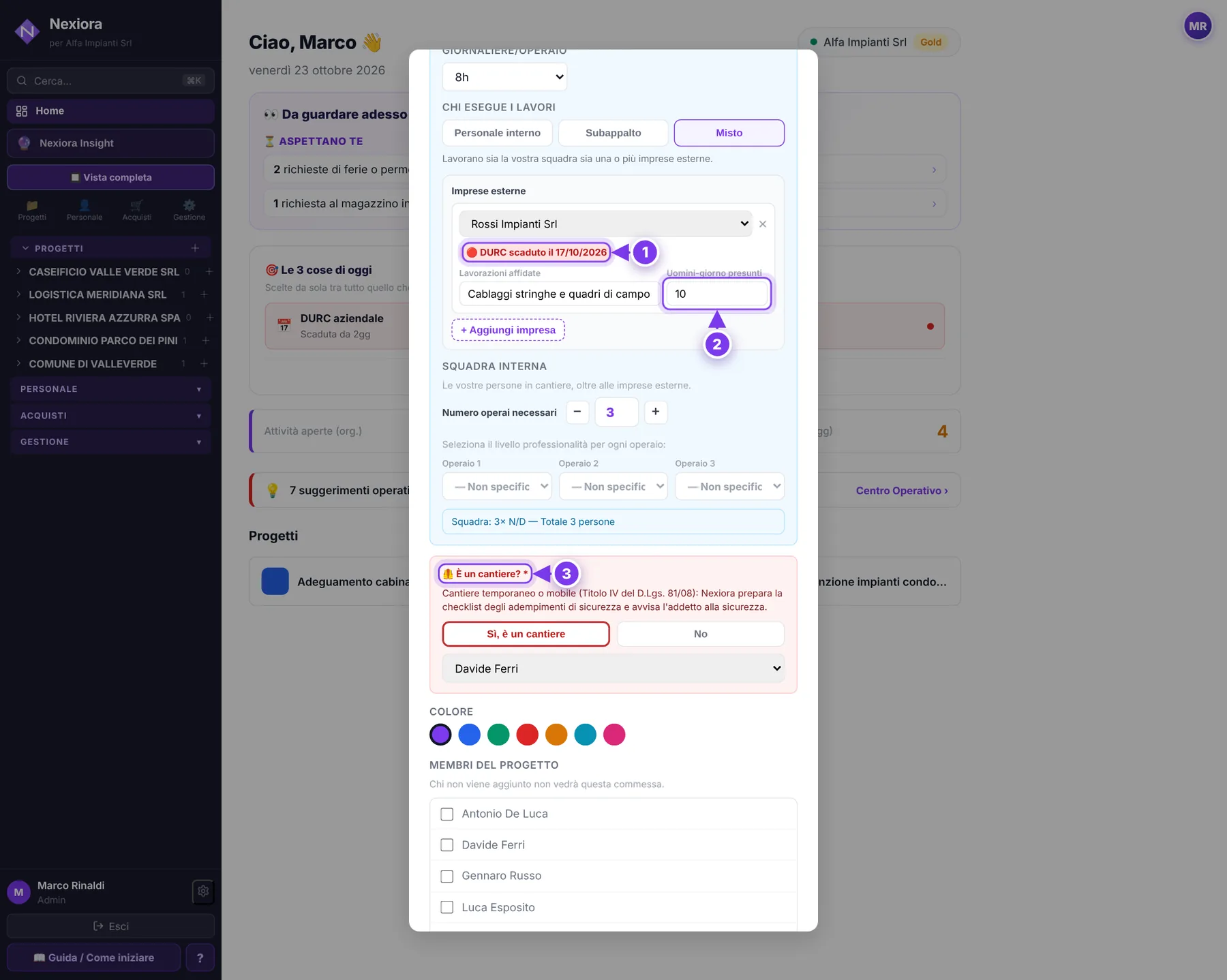Open the Davide Ferri safety officer dropdown
The height and width of the screenshot is (980, 1227).
[613, 669]
